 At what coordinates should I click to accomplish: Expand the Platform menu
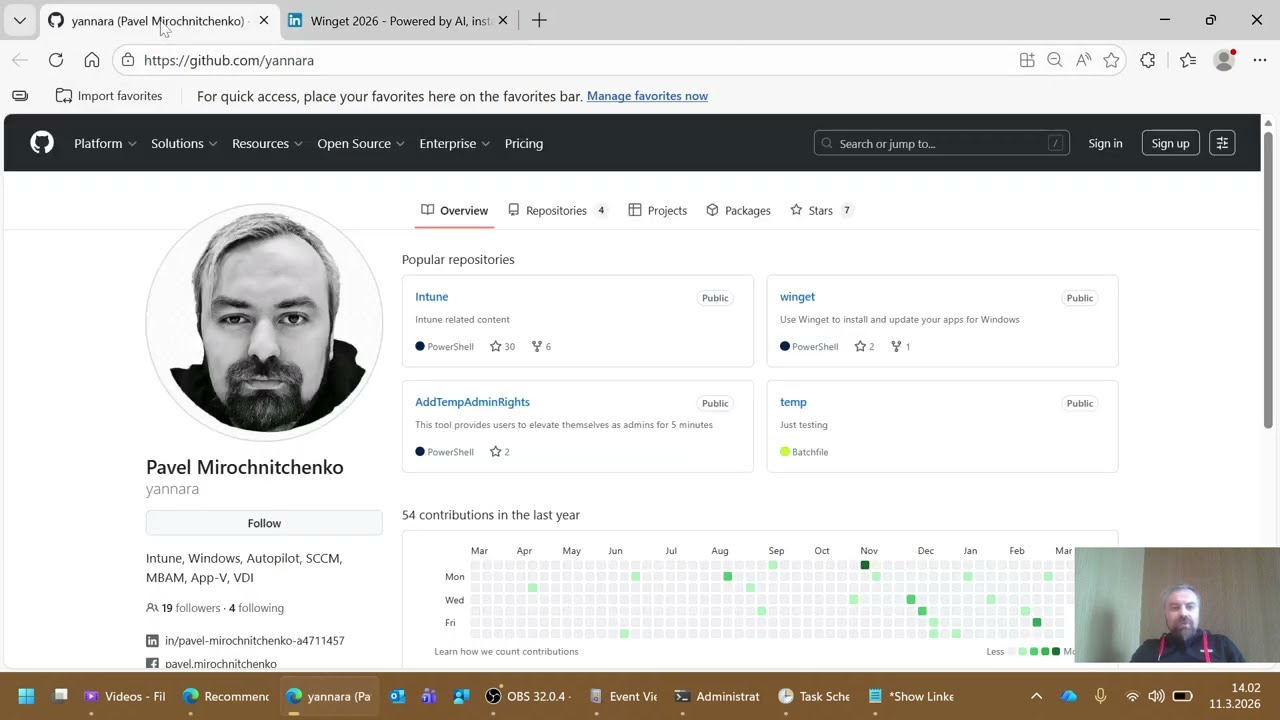click(x=105, y=143)
